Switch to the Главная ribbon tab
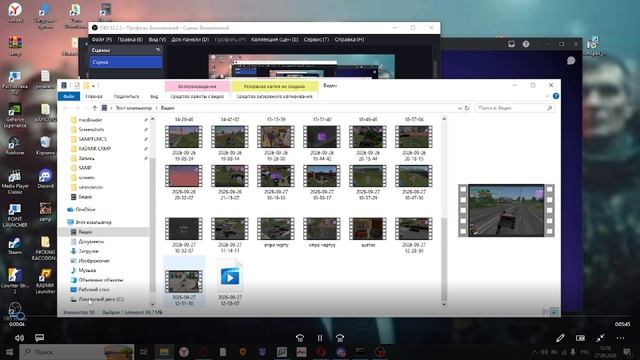Viewport: 640px width, 360px height. (x=94, y=96)
